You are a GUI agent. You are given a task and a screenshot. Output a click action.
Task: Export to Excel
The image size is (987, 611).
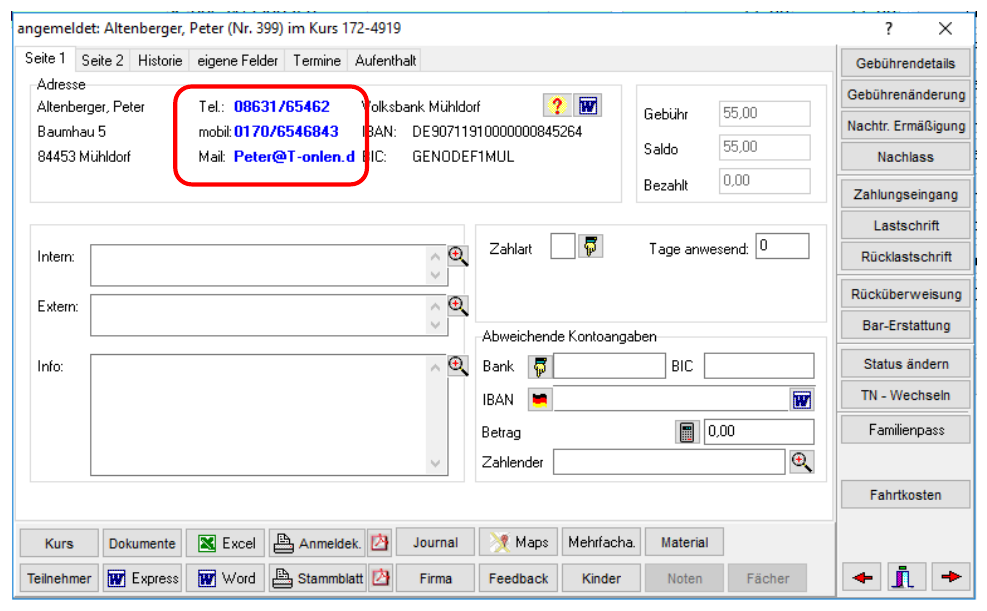pos(226,542)
